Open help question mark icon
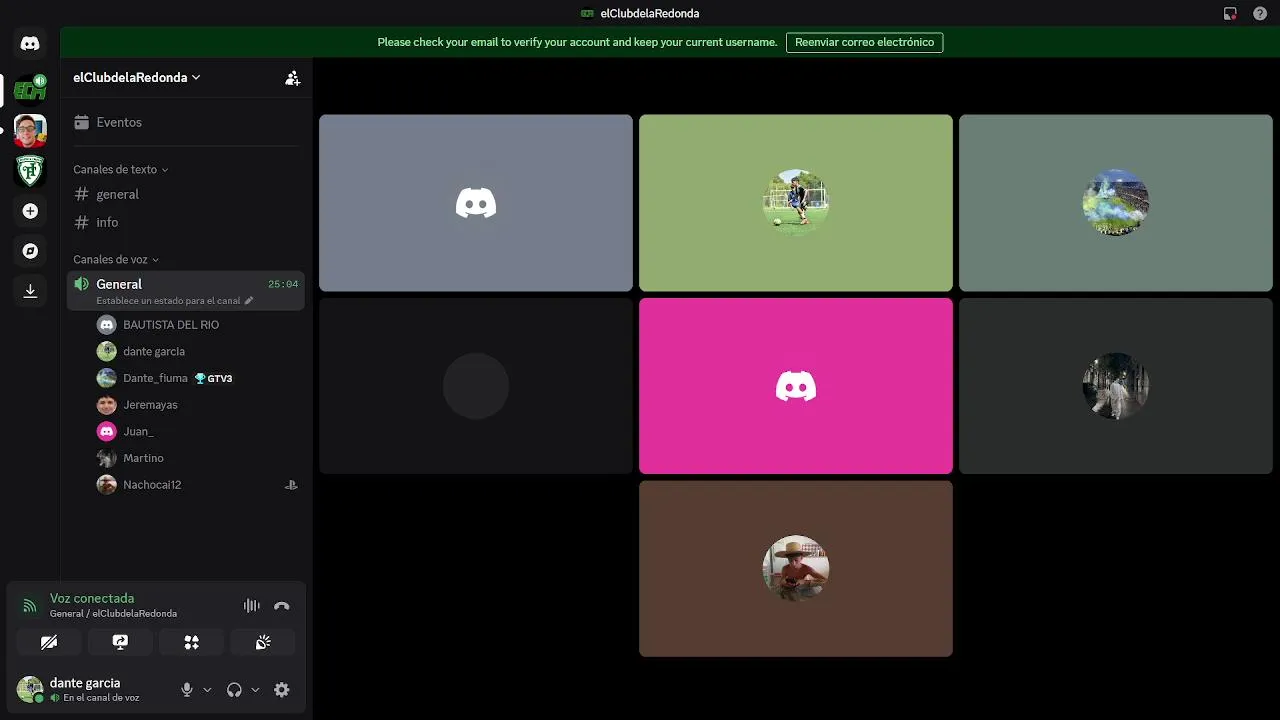The width and height of the screenshot is (1280, 720). point(1260,14)
